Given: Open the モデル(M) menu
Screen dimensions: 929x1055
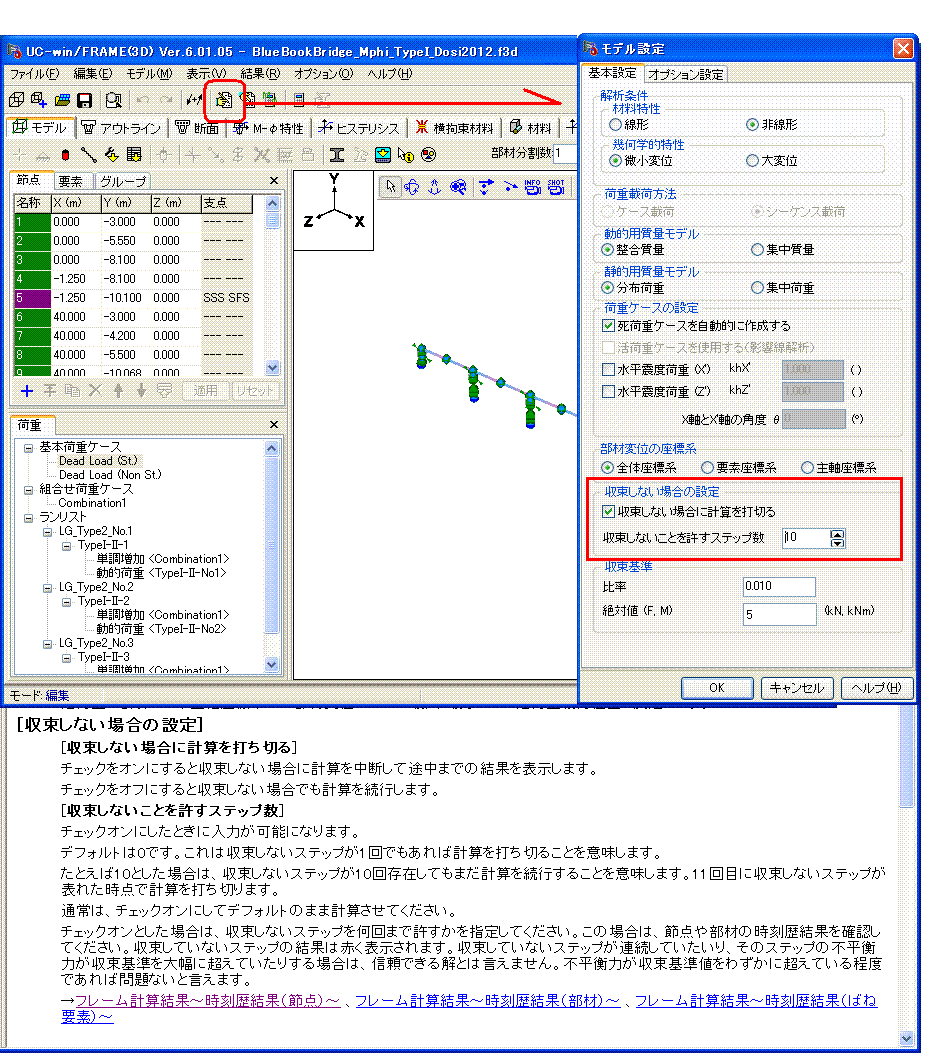Looking at the screenshot, I should pyautogui.click(x=149, y=73).
